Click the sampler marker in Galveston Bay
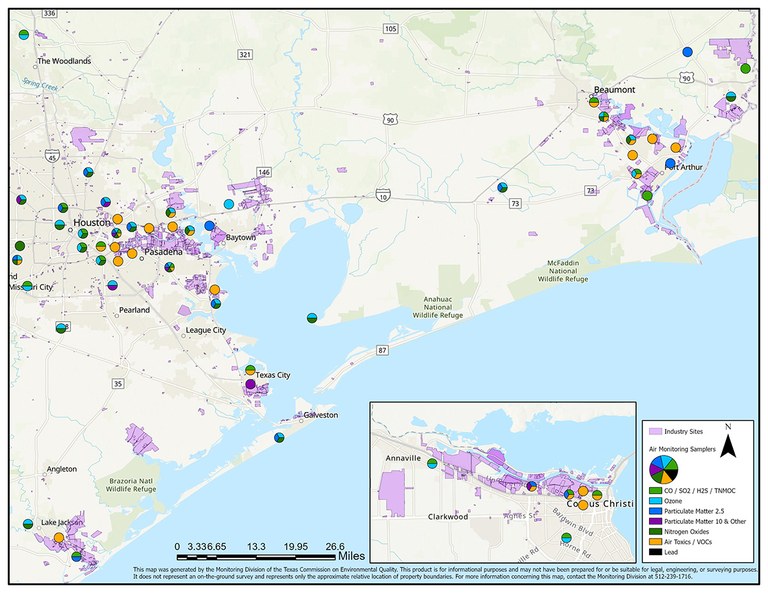Image resolution: width=768 pixels, height=593 pixels. pyautogui.click(x=313, y=318)
